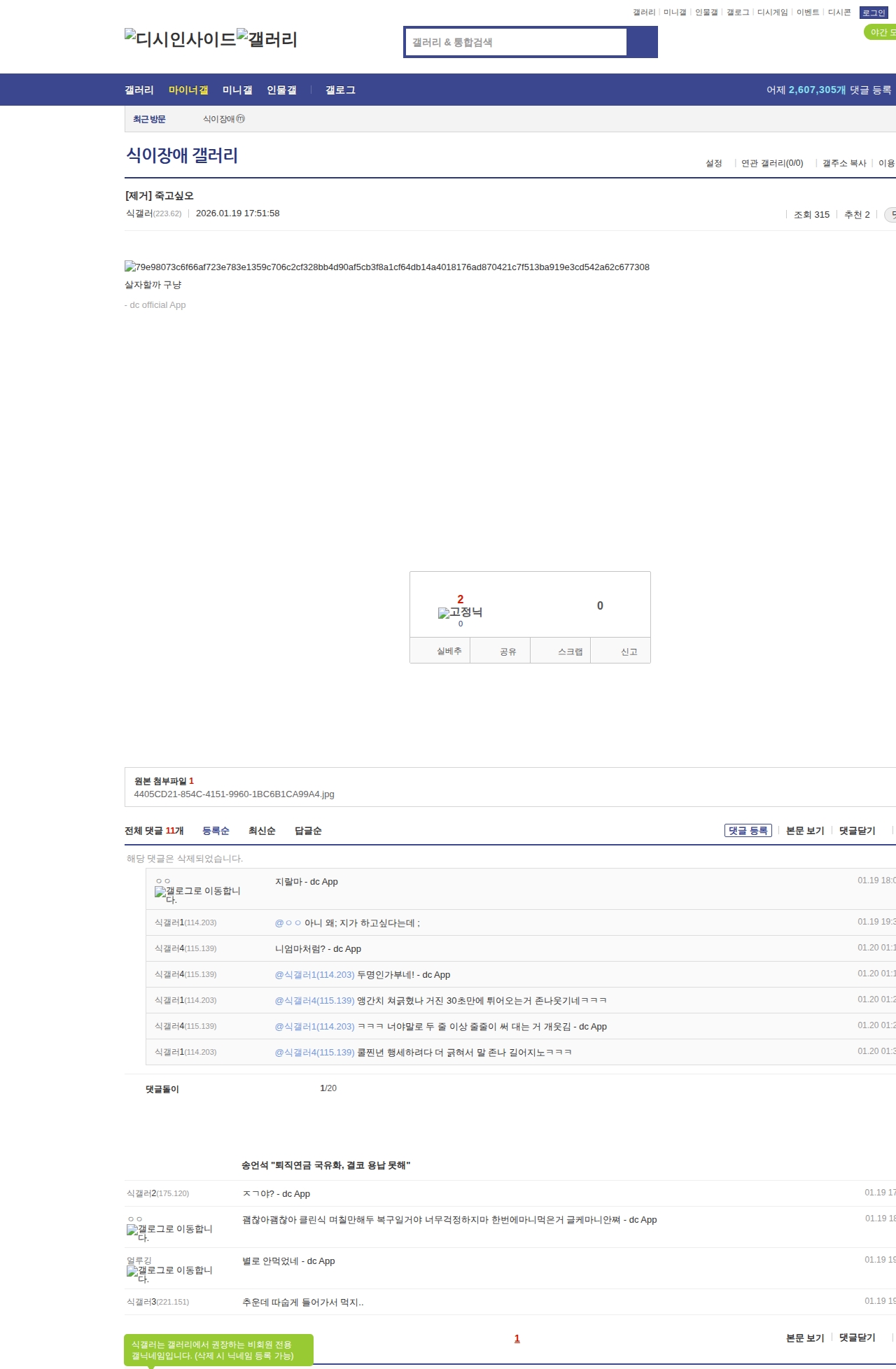Open recently visited 식이장애ⓜ gallery
Screen dimensions: 896x1369
point(224,119)
